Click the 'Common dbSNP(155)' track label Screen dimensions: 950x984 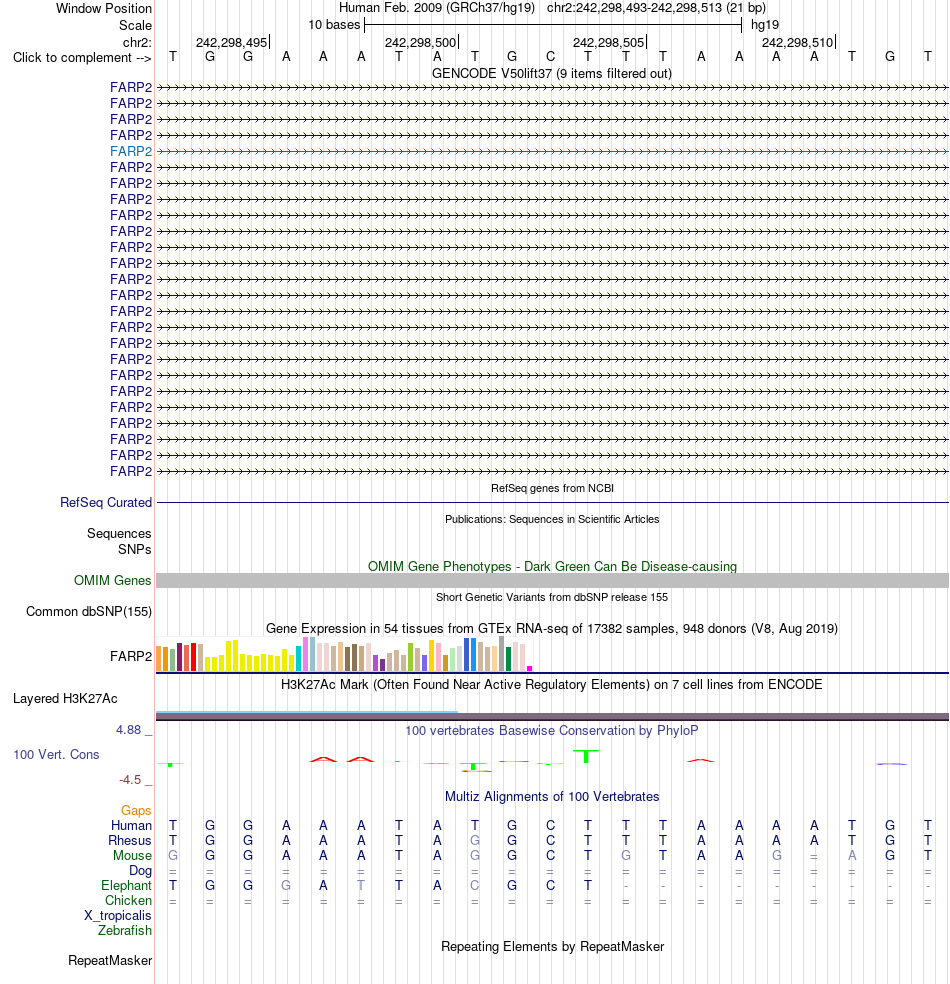click(x=89, y=612)
